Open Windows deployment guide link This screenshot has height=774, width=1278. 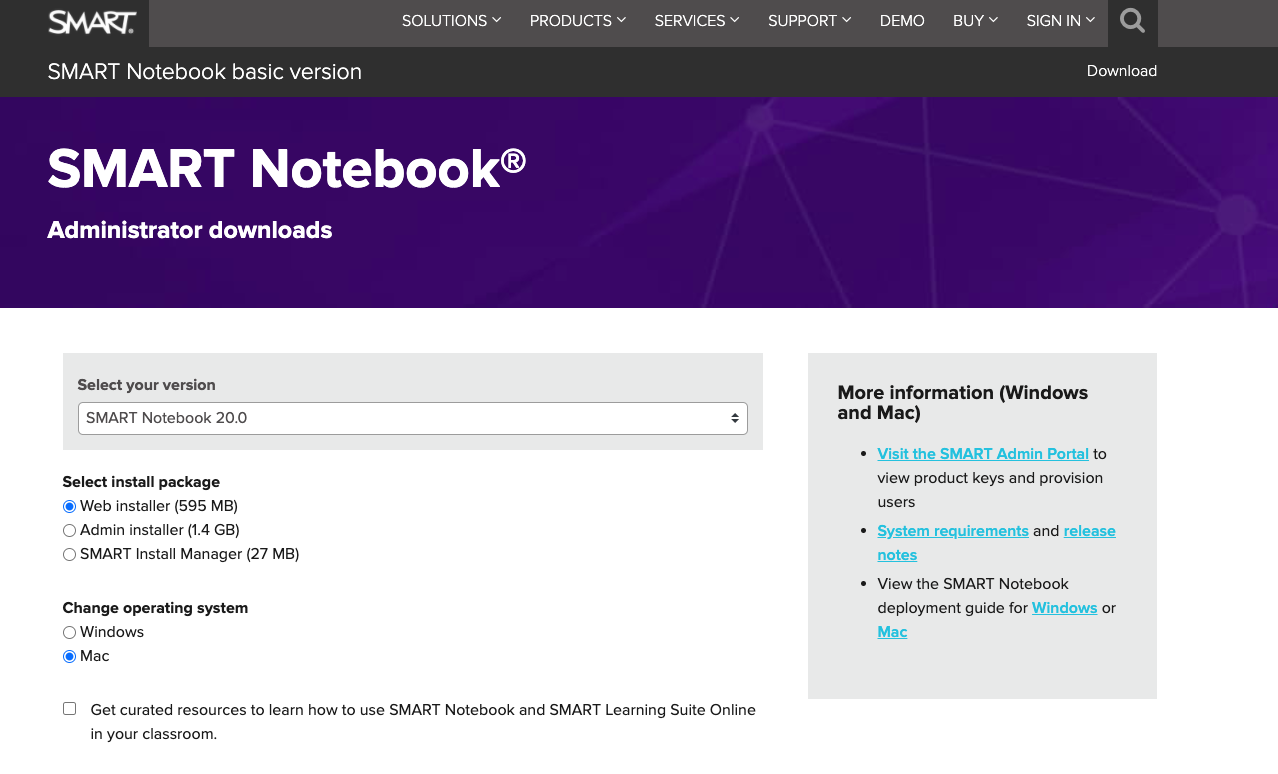(1064, 608)
